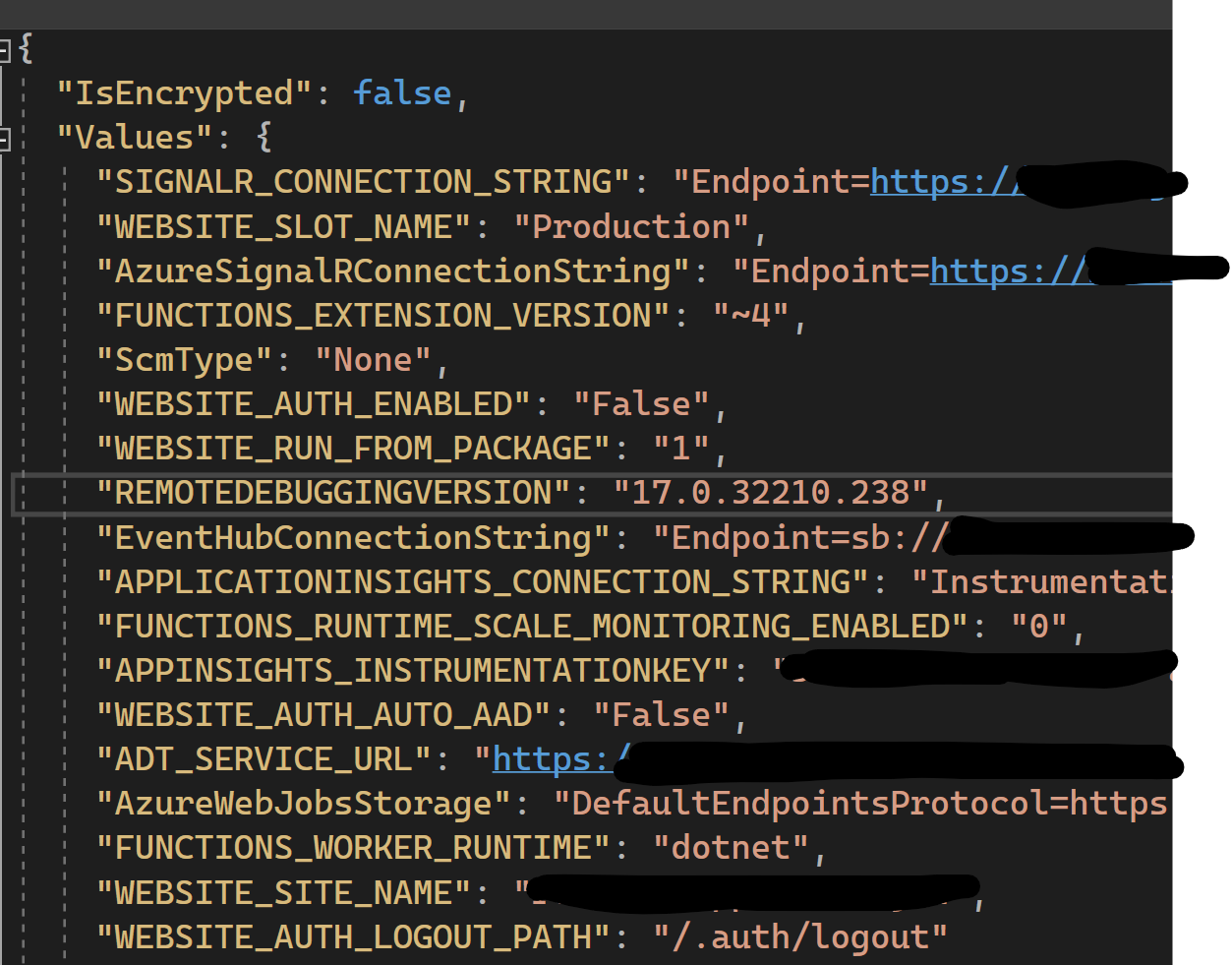
Task: Select the "1" value of WEBSITE_RUN_FROM_PACKAGE
Action: pos(681,449)
